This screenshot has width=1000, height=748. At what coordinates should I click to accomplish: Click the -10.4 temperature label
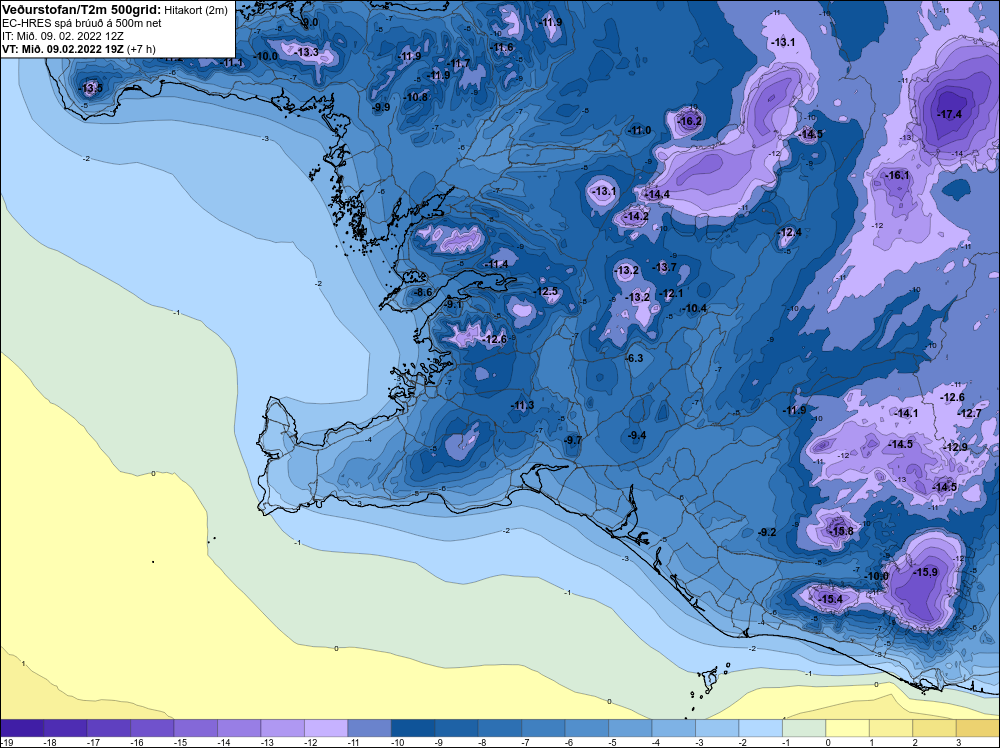(x=695, y=308)
